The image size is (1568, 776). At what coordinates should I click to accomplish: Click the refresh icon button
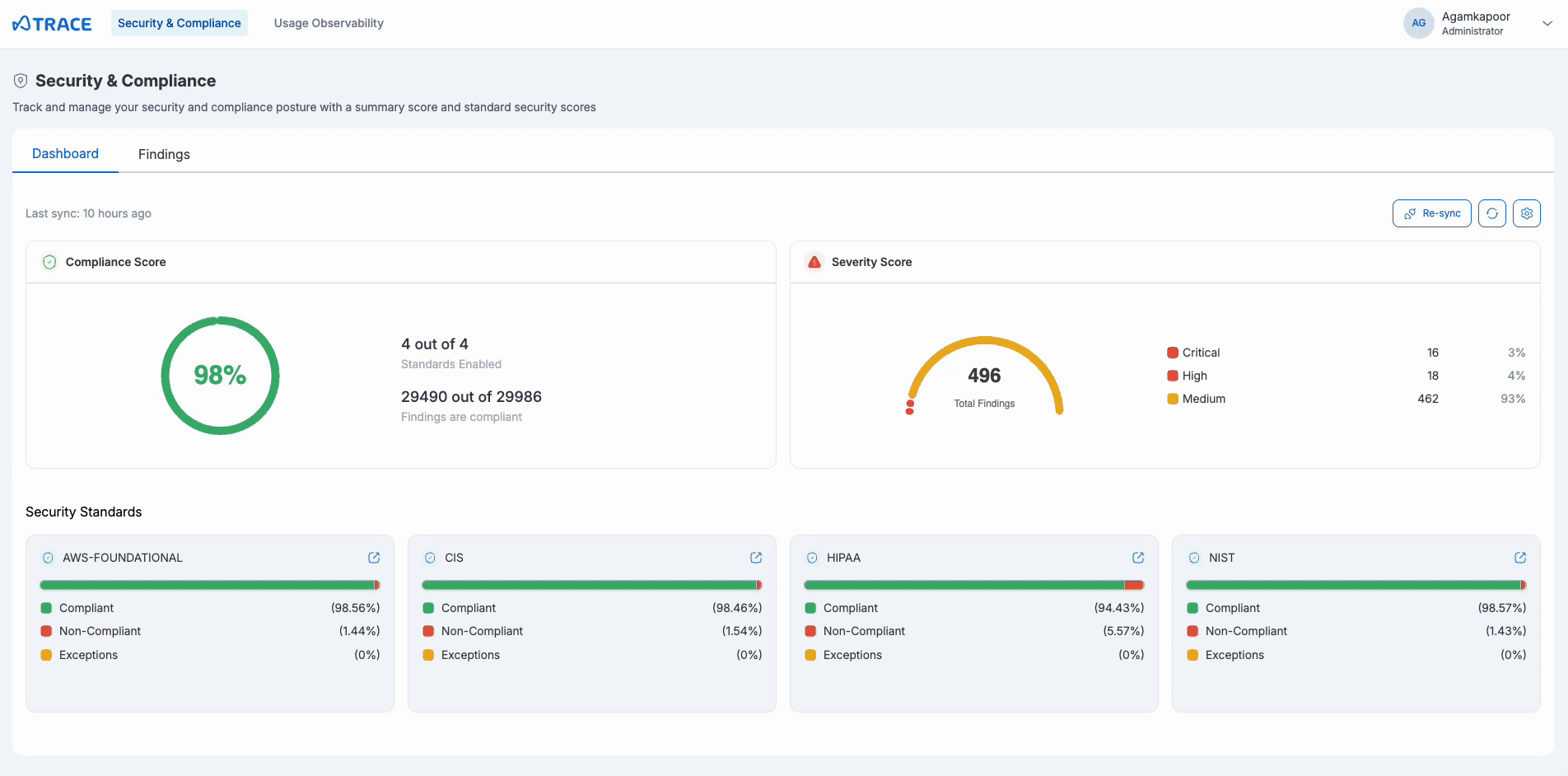[x=1492, y=213]
